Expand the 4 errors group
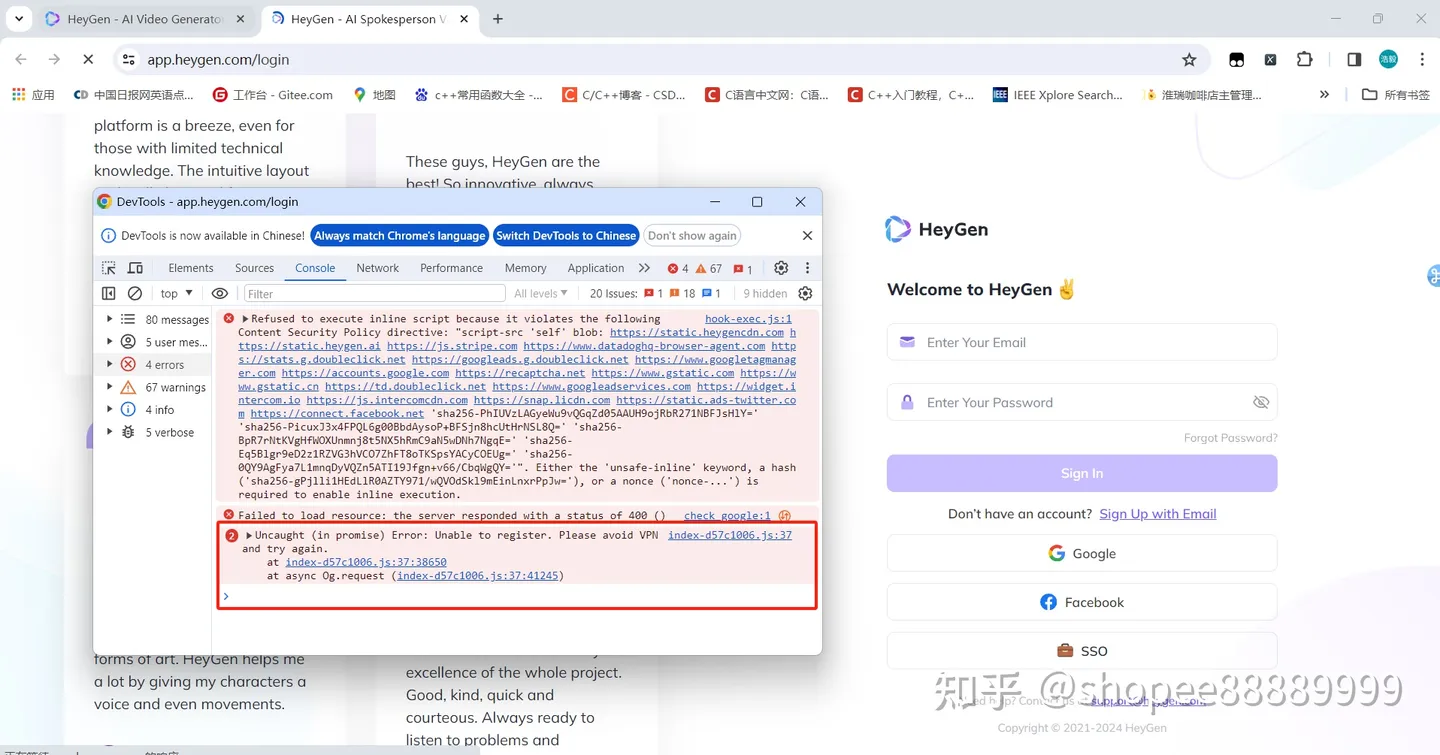 pyautogui.click(x=110, y=364)
